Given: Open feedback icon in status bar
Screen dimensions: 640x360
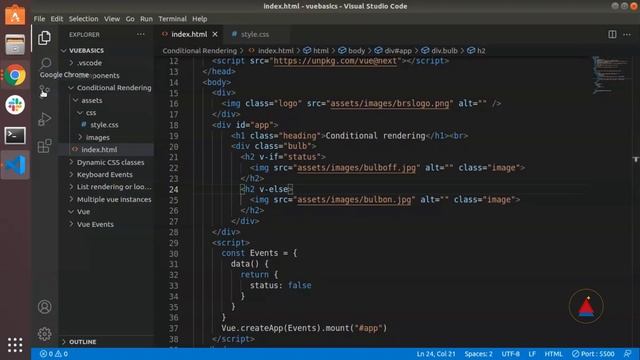Looking at the screenshot, I should [628, 354].
